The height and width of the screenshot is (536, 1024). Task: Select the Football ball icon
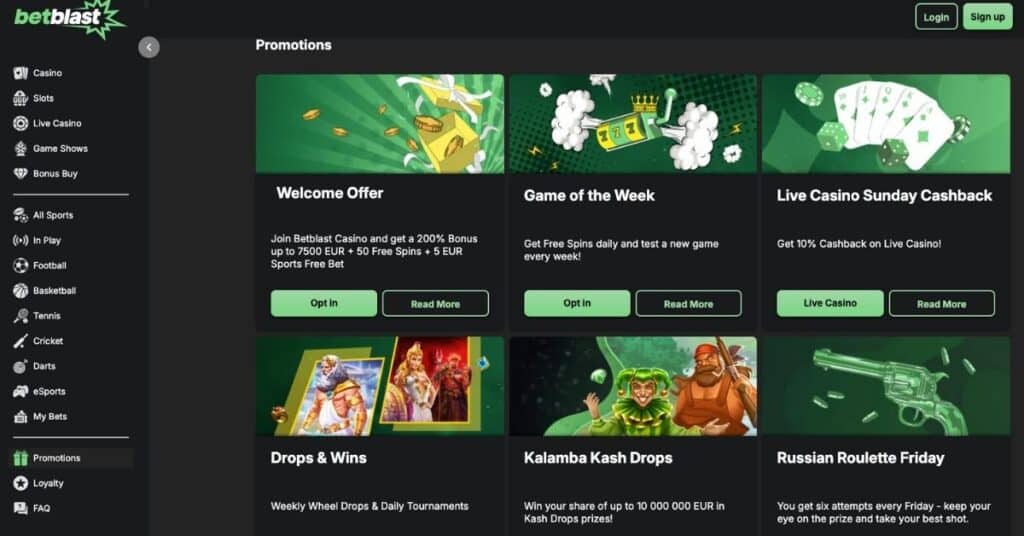(21, 266)
